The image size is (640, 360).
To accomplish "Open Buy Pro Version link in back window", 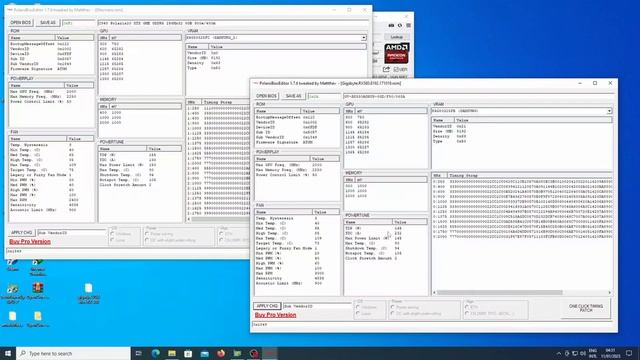I will [x=30, y=242].
